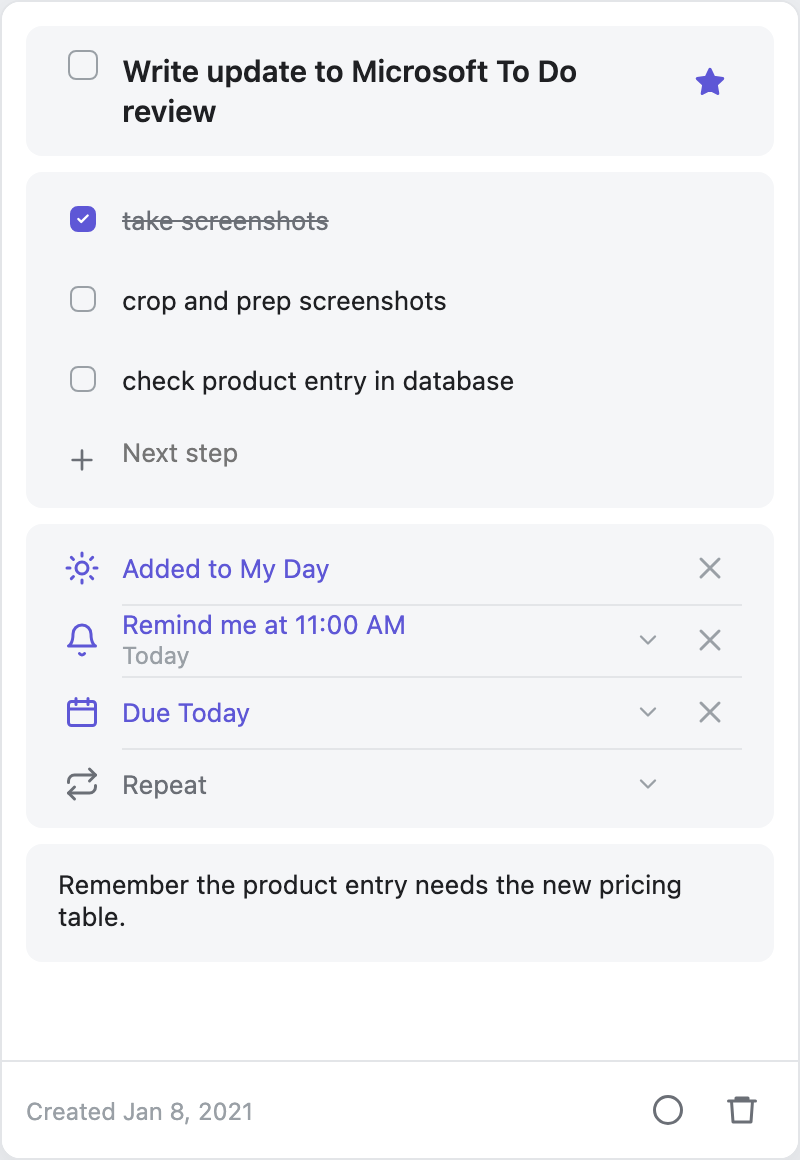Unstar the task with the purple star icon

coord(710,82)
